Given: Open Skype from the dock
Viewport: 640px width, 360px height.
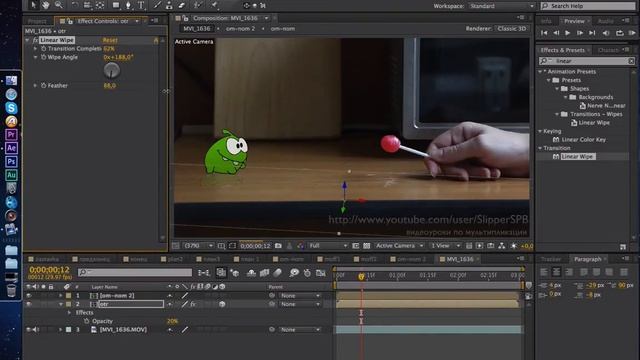Looking at the screenshot, I should 11,107.
